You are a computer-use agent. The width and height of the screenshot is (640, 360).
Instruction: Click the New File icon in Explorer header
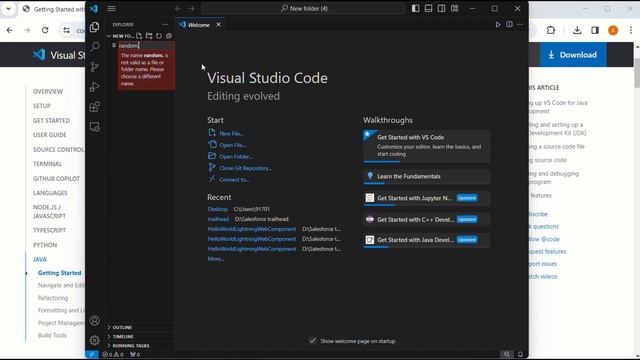pyautogui.click(x=139, y=36)
